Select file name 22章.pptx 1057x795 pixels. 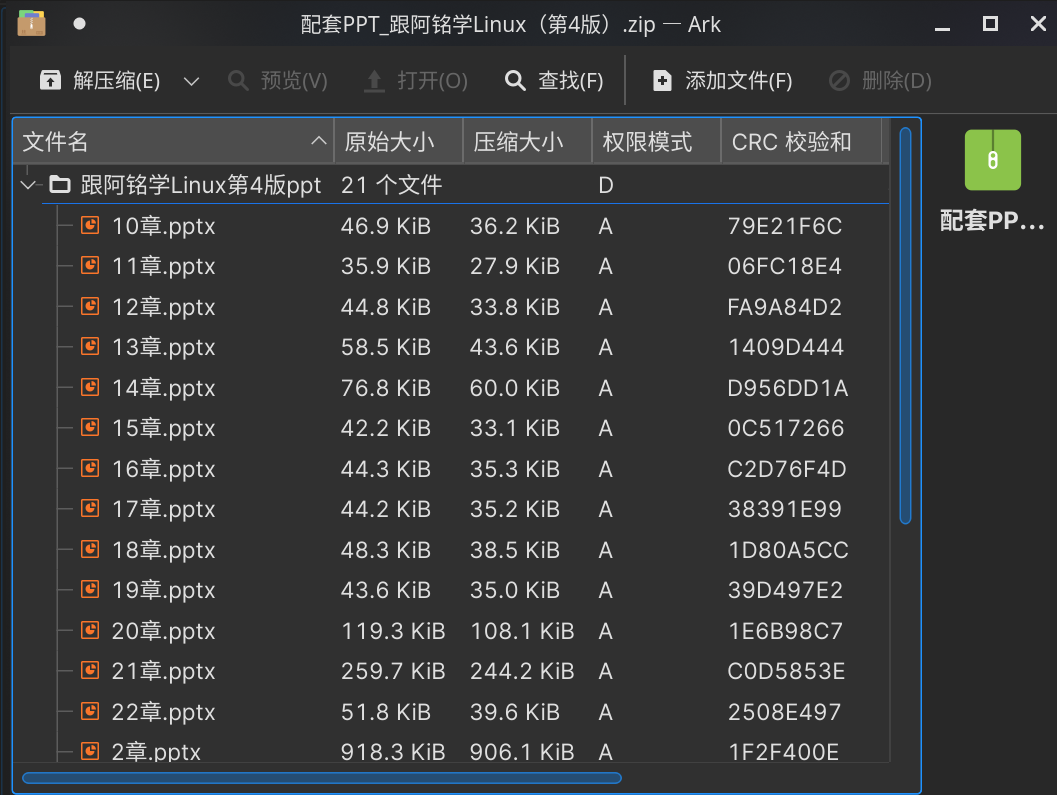[x=163, y=711]
